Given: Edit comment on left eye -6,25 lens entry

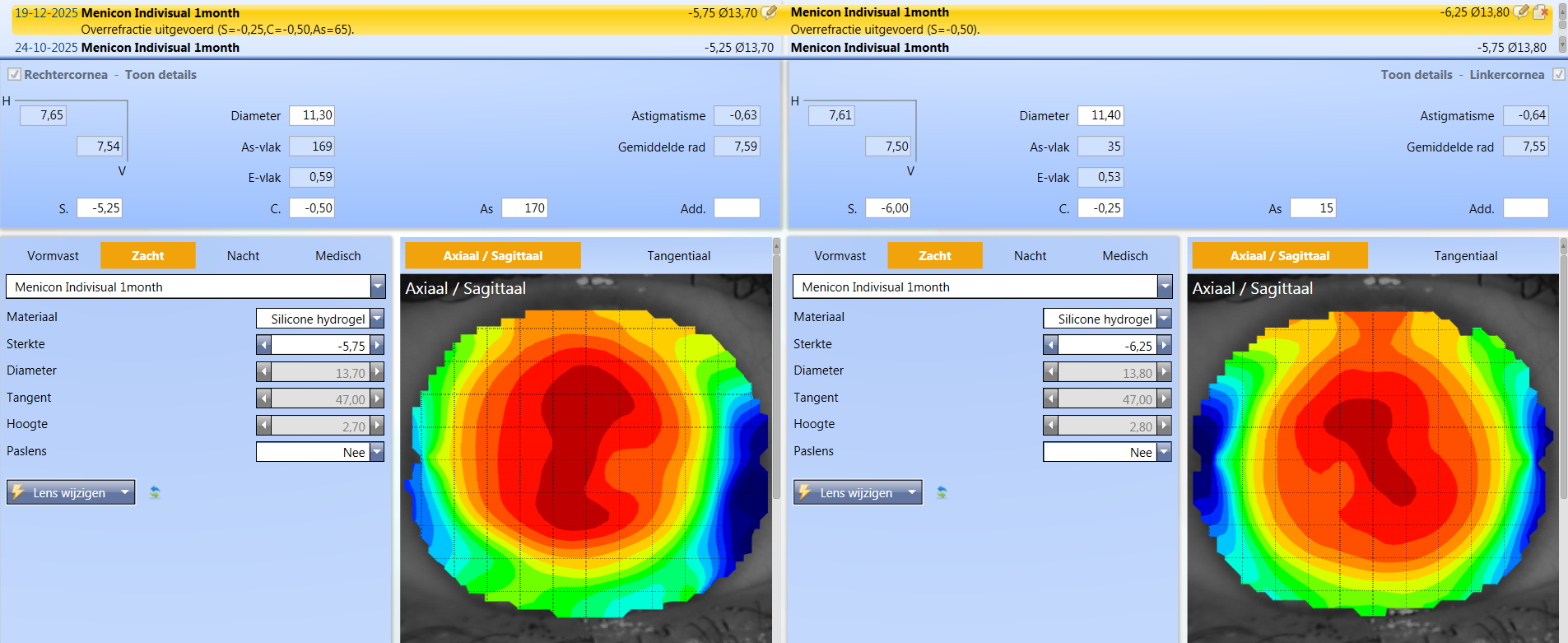Looking at the screenshot, I should tap(1521, 12).
